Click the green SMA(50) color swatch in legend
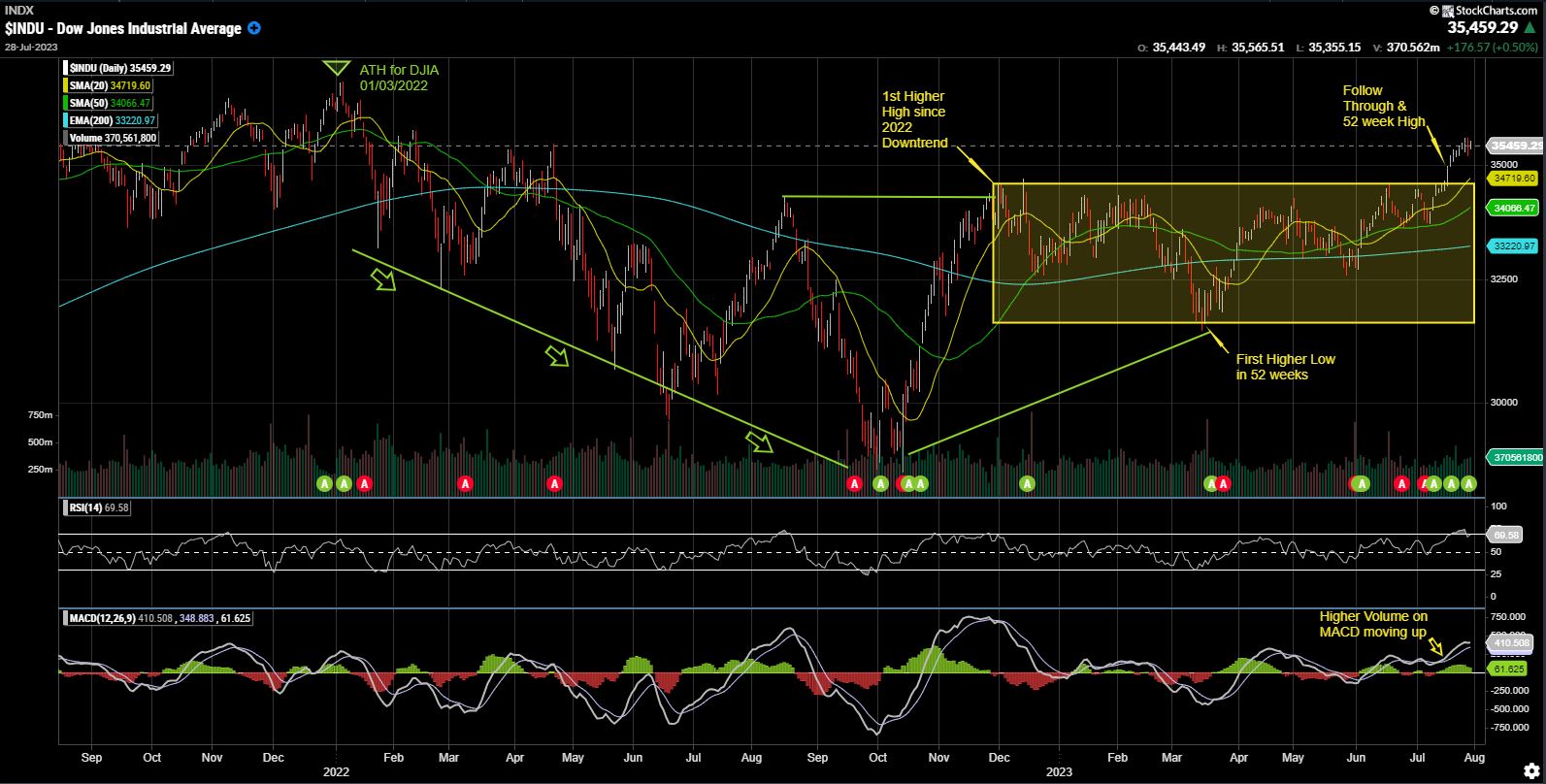 (x=65, y=103)
